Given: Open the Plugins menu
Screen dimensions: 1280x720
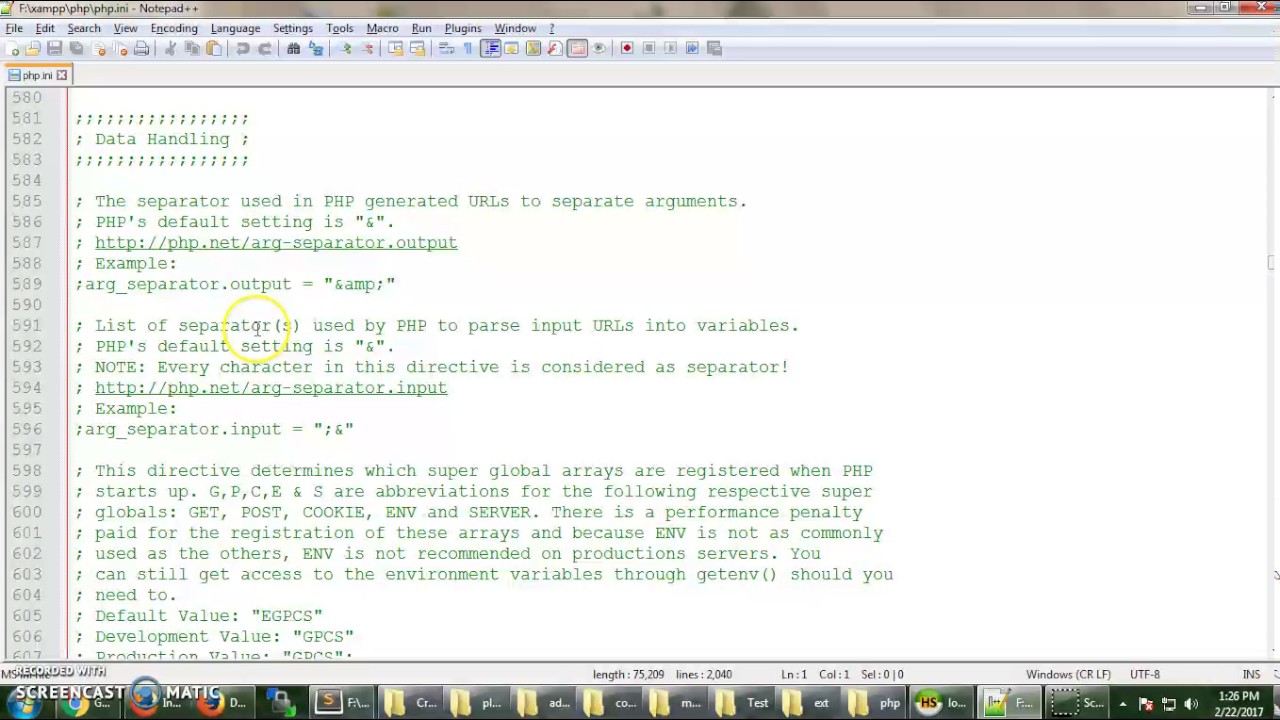Looking at the screenshot, I should click(463, 28).
